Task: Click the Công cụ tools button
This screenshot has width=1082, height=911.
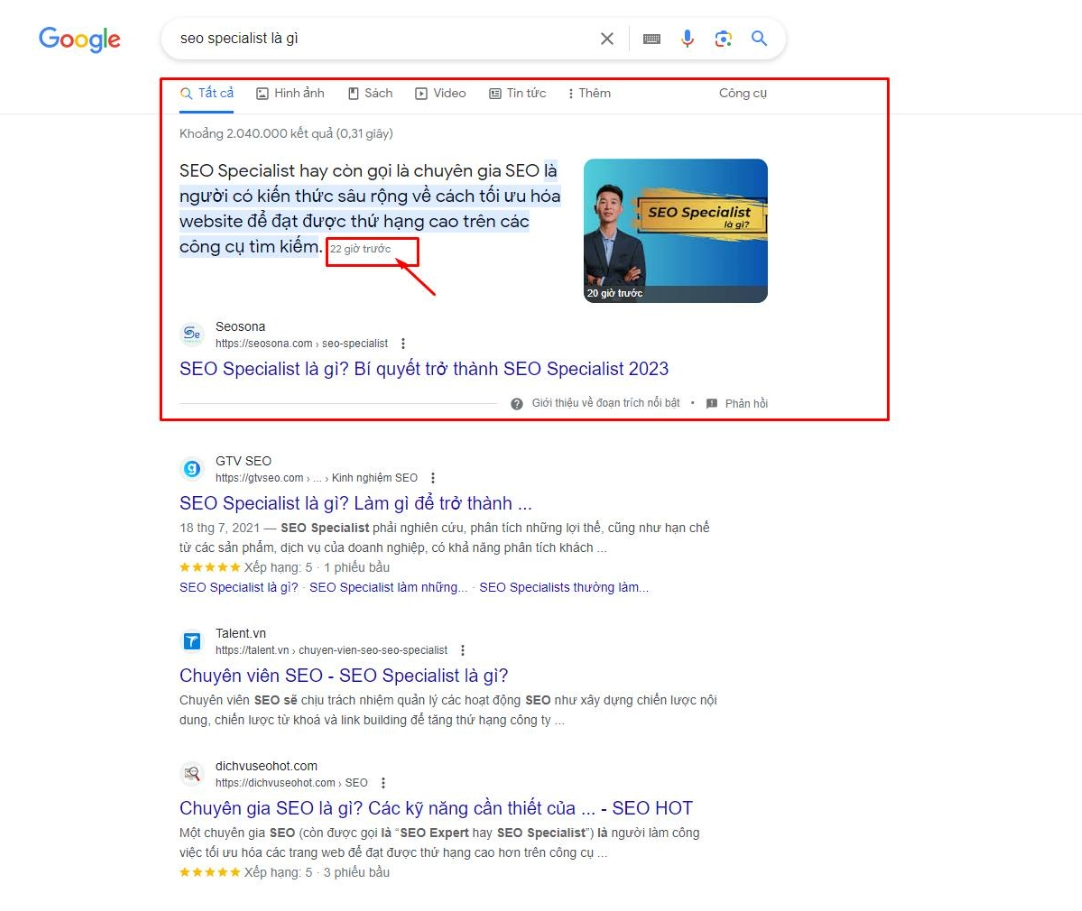Action: pos(742,93)
